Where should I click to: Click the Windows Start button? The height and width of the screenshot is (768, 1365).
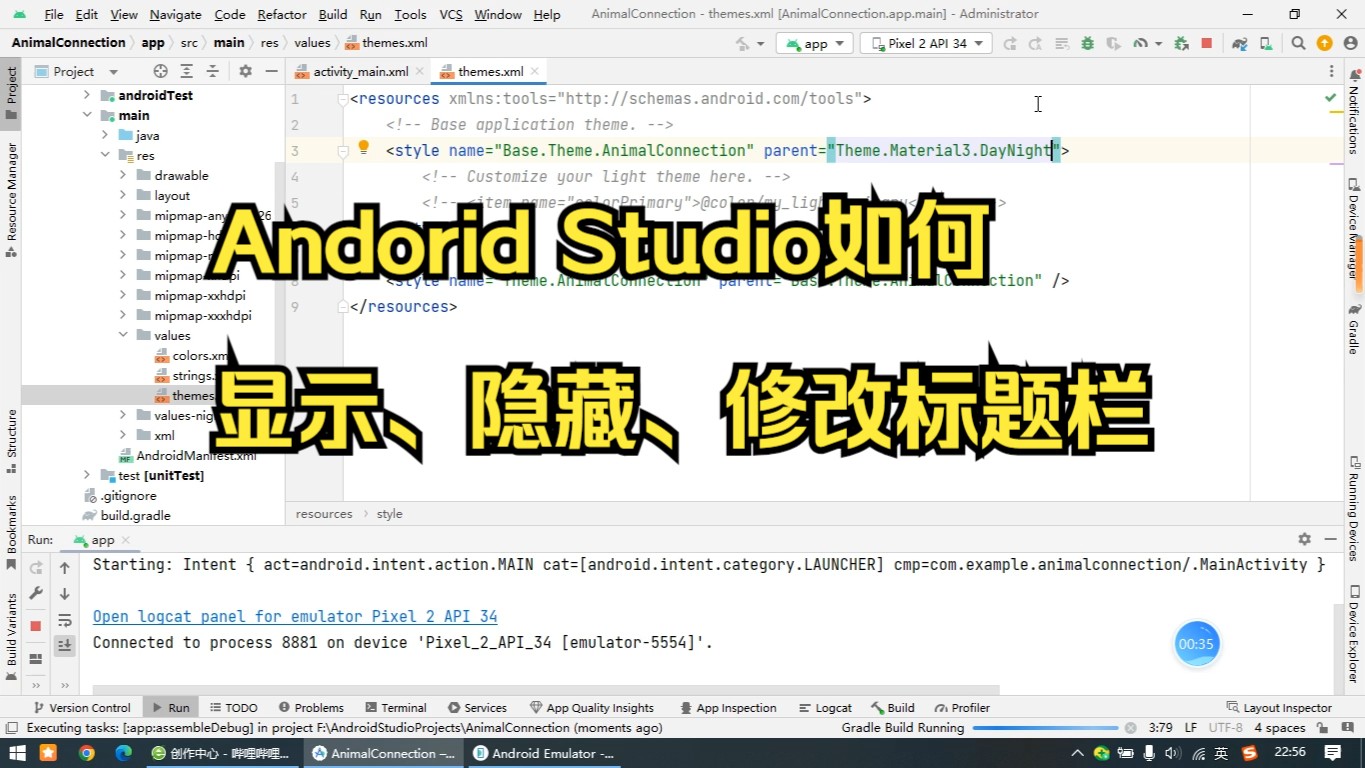[18, 753]
